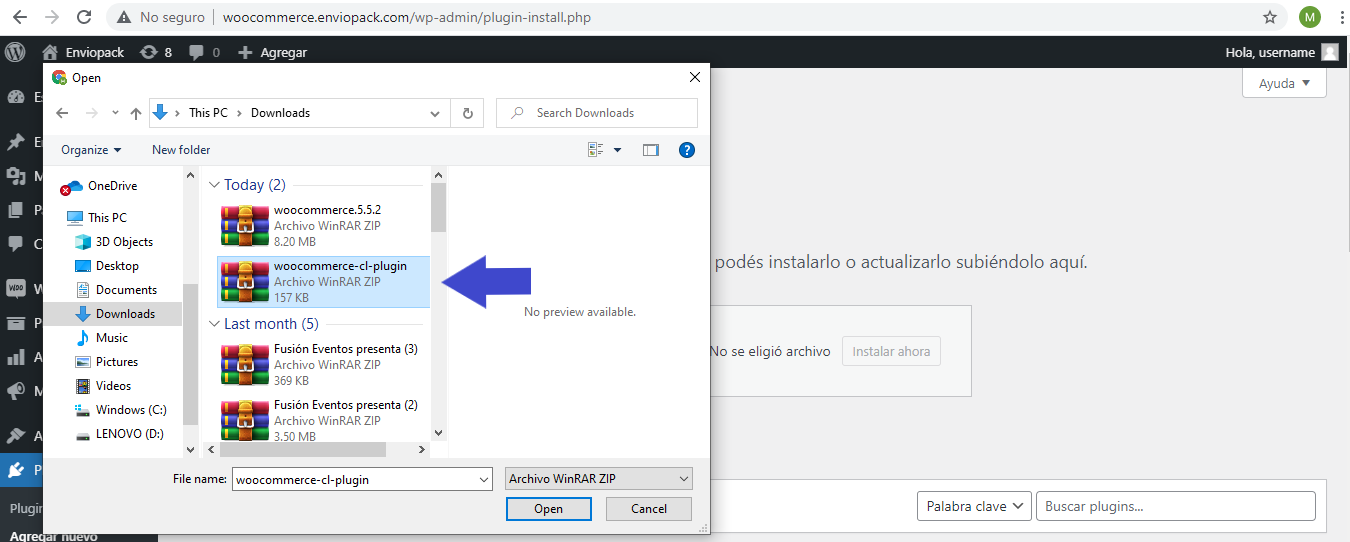The height and width of the screenshot is (542, 1350).
Task: Bookmark page with the star icon
Action: tap(1270, 17)
